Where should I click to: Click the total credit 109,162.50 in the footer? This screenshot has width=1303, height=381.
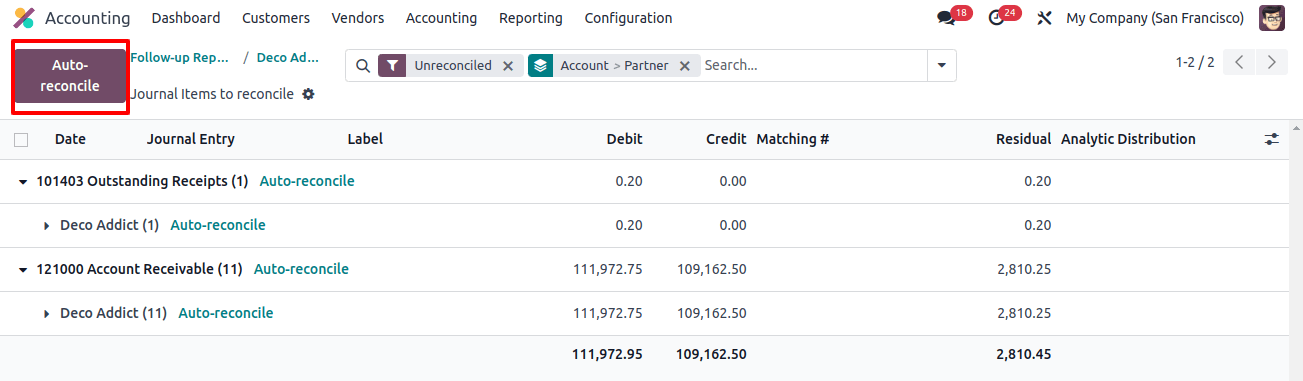(711, 354)
